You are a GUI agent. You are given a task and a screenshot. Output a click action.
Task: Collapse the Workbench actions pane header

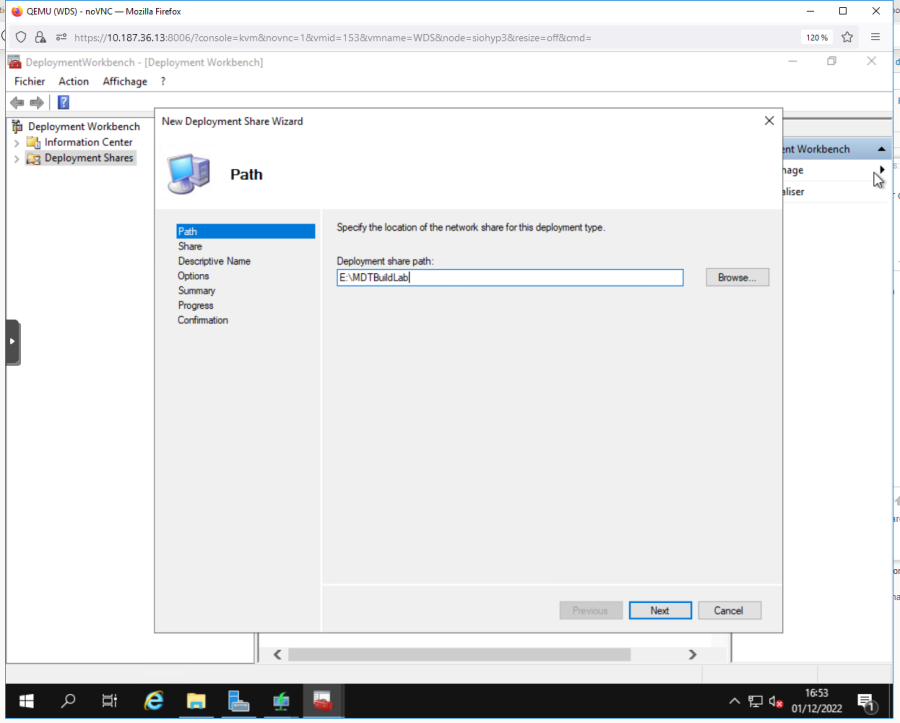point(881,149)
